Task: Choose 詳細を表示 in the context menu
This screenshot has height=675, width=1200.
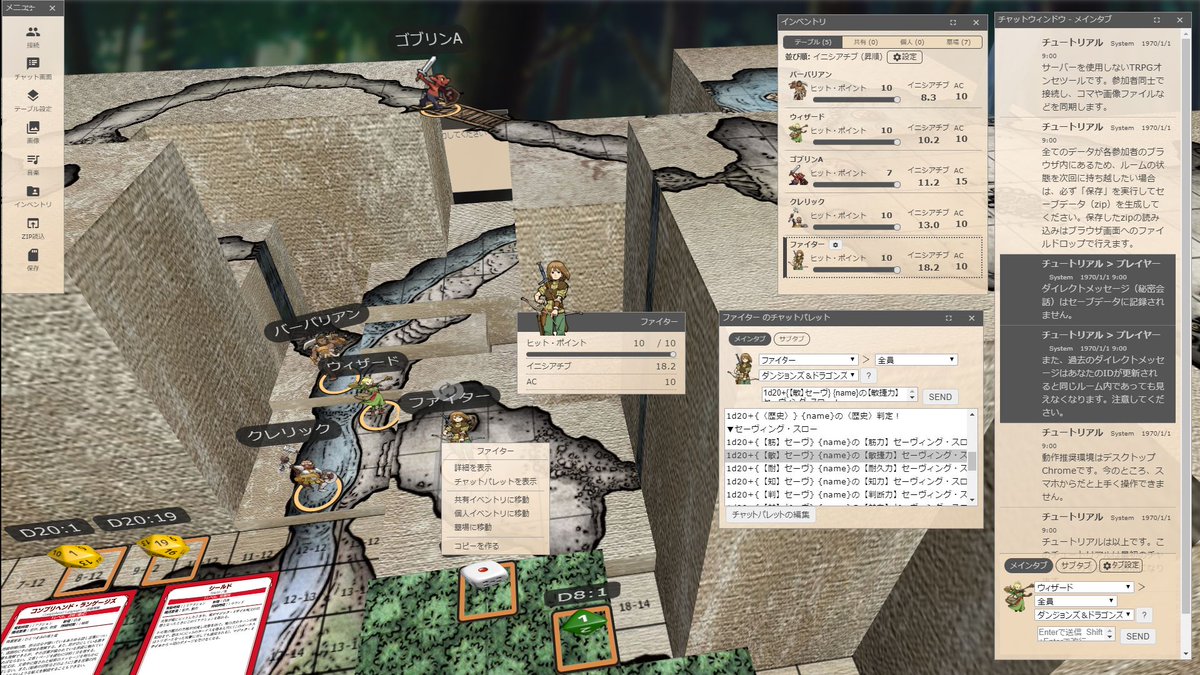Action: click(x=472, y=467)
